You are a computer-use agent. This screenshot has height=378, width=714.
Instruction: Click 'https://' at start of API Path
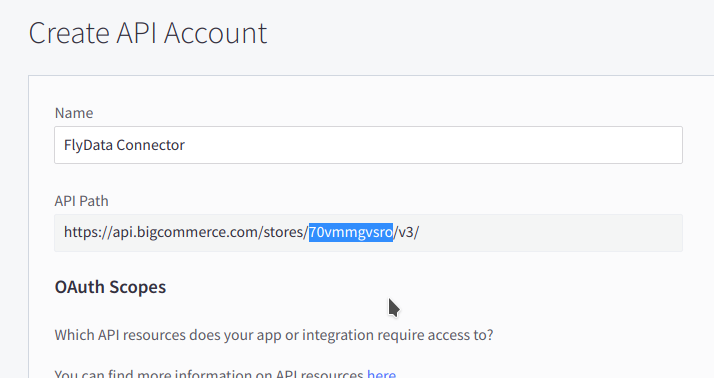click(x=88, y=232)
